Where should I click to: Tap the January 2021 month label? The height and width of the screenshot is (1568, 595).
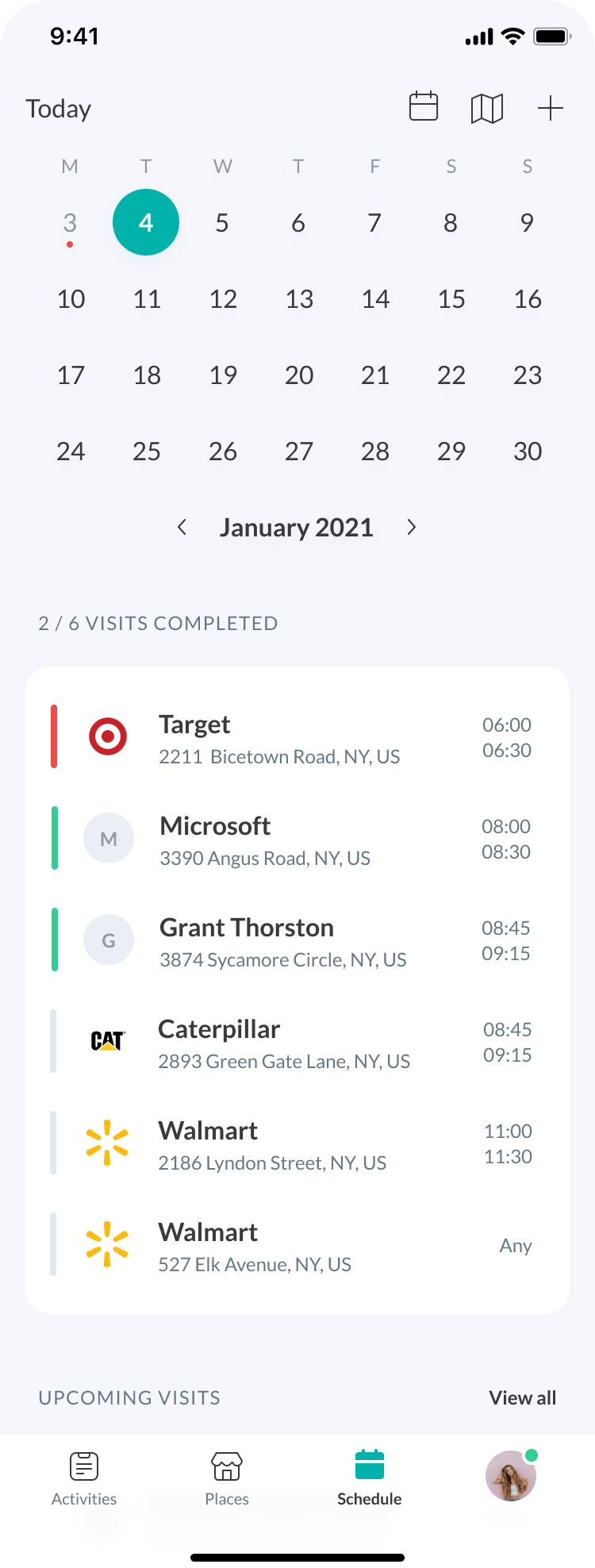[x=297, y=528]
